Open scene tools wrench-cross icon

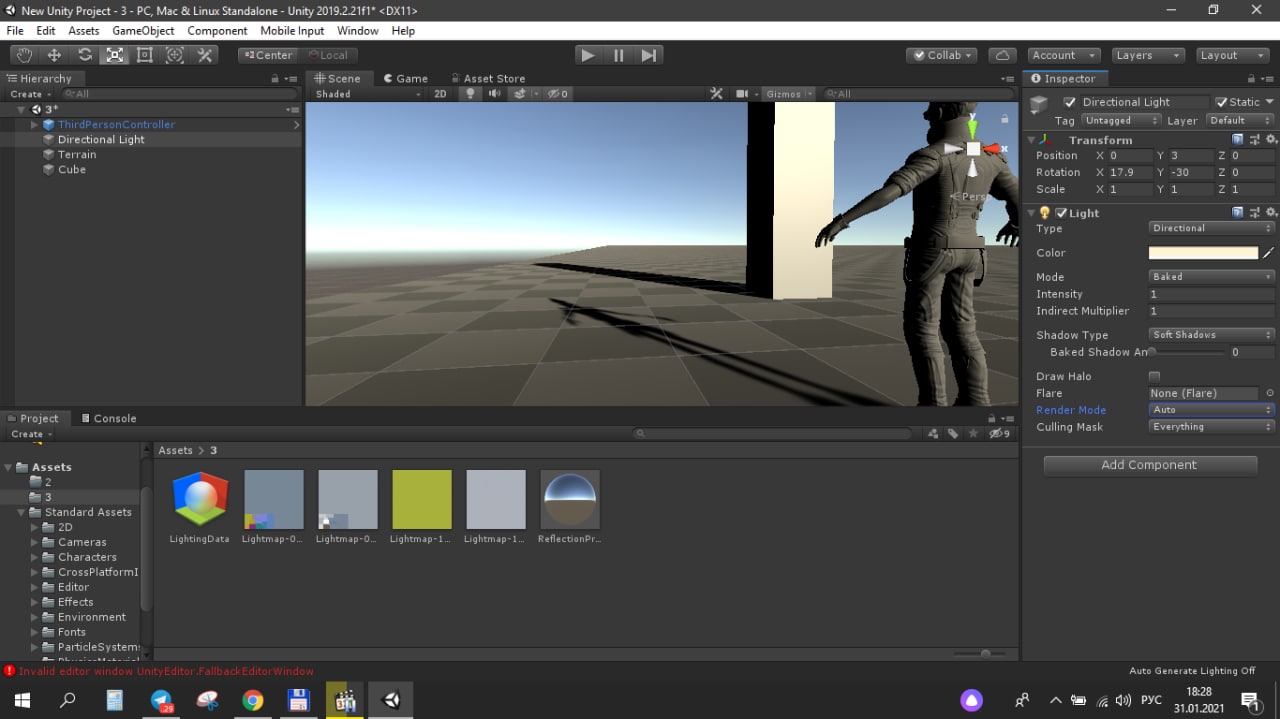click(716, 94)
